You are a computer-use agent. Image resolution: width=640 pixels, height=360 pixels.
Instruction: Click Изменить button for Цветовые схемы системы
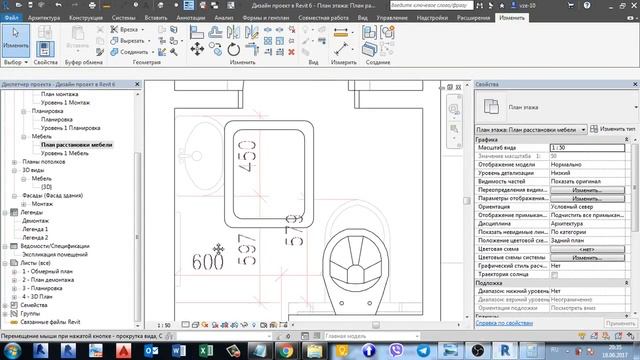pyautogui.click(x=587, y=258)
